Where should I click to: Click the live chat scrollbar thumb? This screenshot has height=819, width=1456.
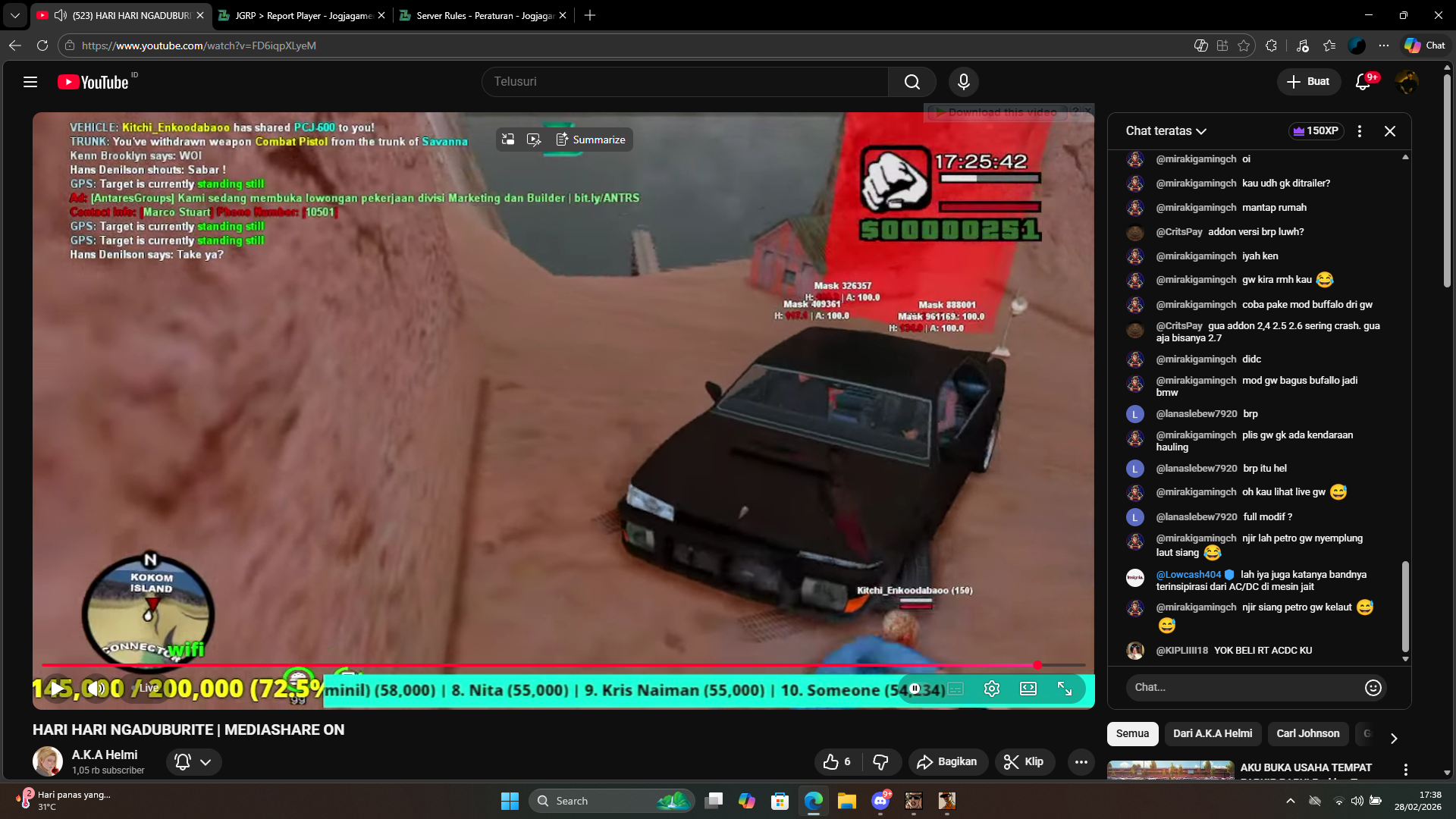1405,607
